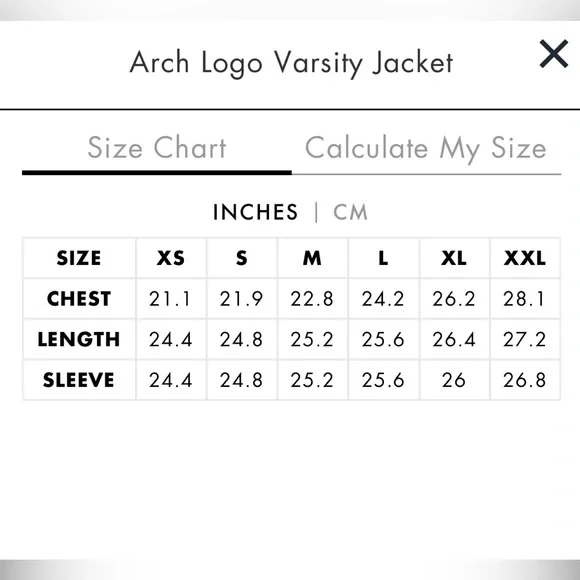Click sleeve value 26 for XL

pos(454,380)
